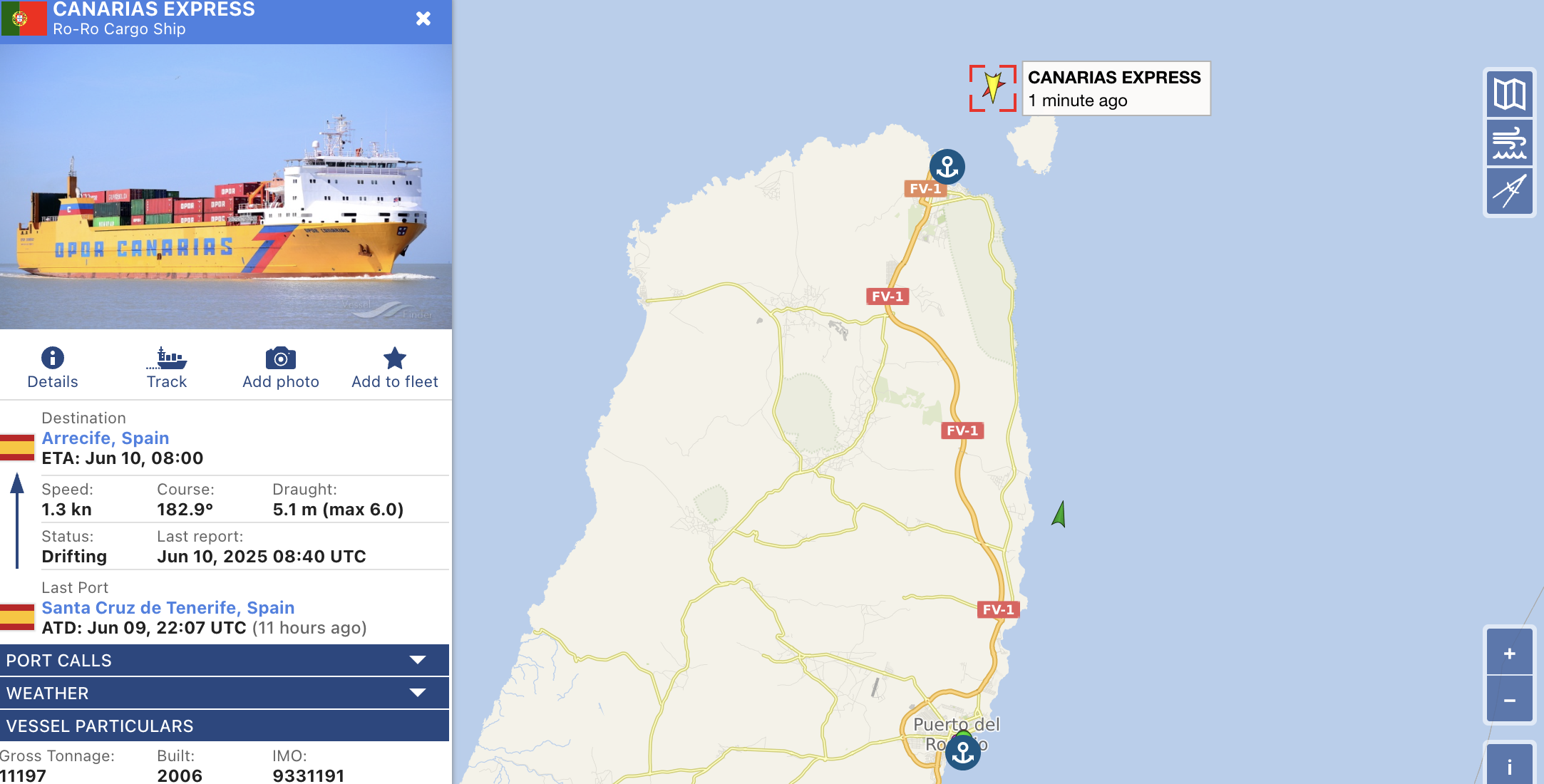
Task: Select the distance measuring compass tool
Action: click(x=1509, y=191)
